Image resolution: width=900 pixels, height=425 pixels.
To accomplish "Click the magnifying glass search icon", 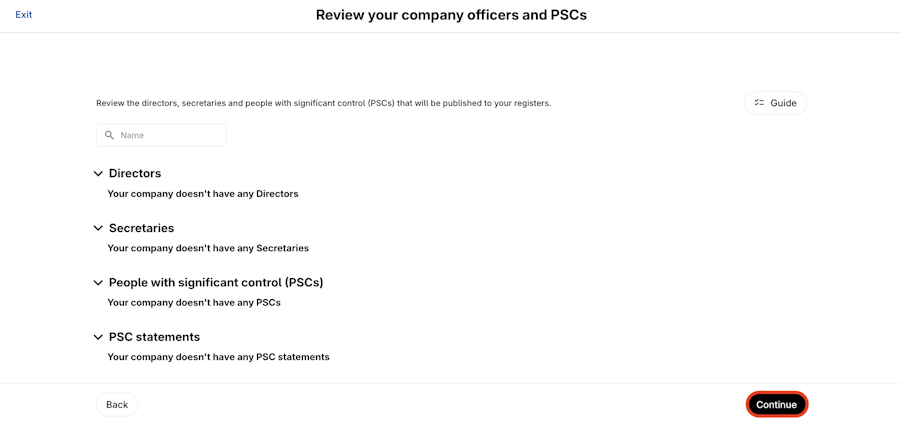I will (109, 135).
